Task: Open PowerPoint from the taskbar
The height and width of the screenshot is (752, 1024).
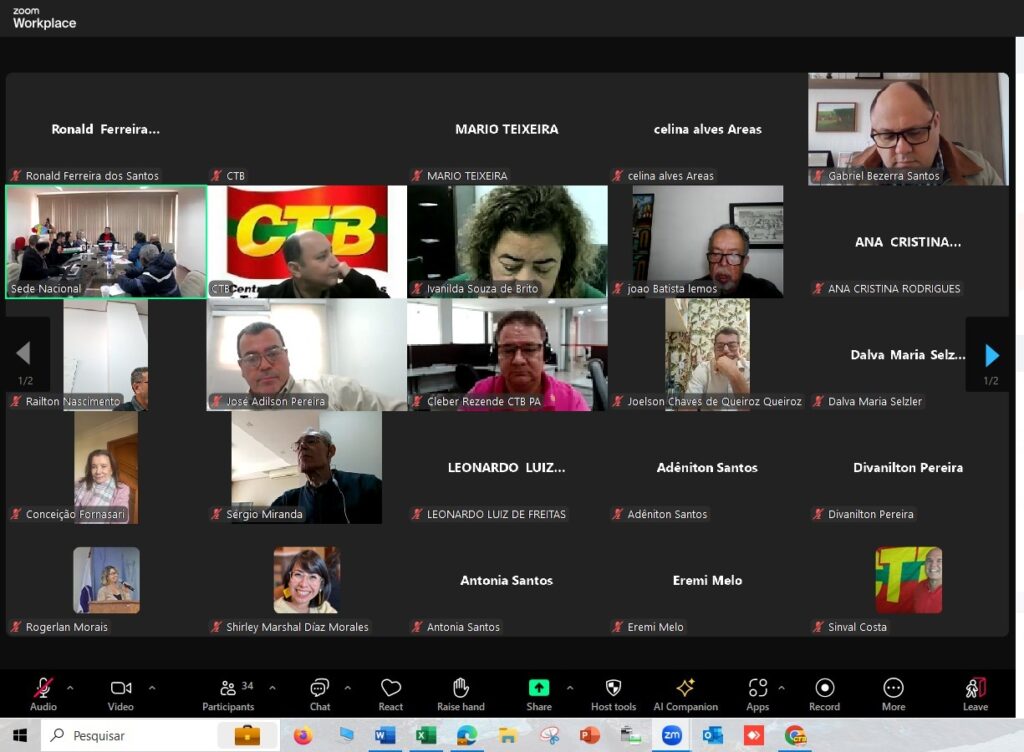Action: [590, 736]
